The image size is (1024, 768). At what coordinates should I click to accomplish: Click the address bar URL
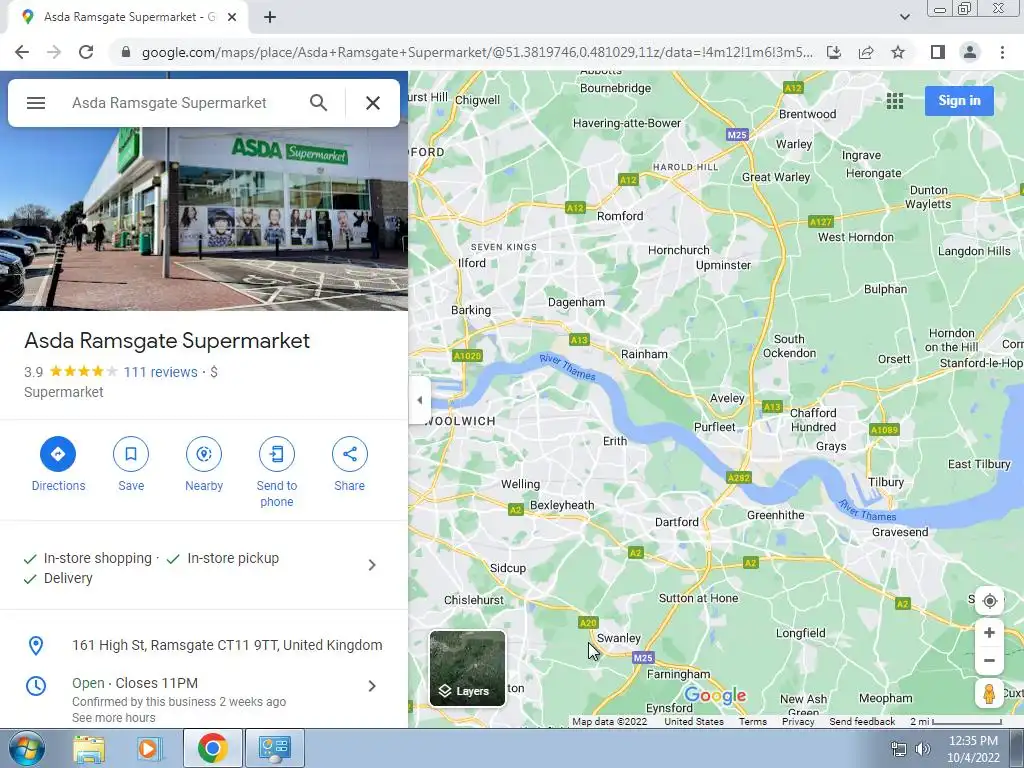[x=477, y=52]
